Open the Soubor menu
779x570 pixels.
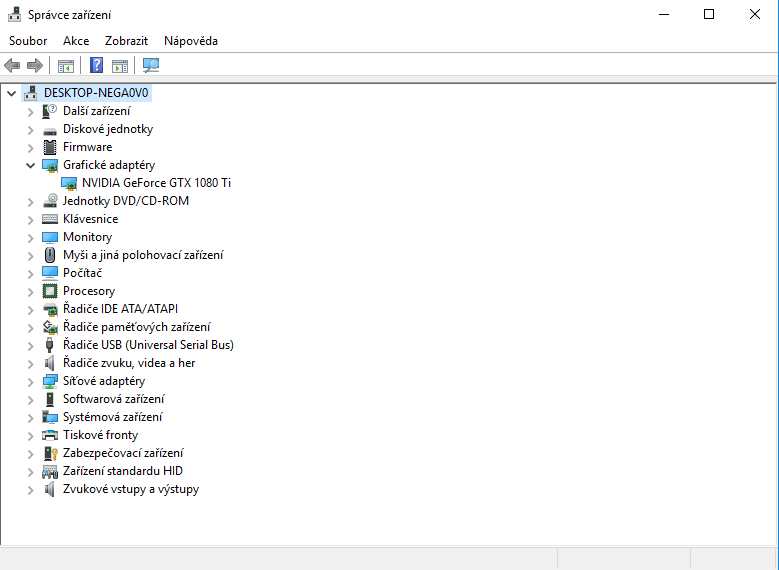point(28,41)
